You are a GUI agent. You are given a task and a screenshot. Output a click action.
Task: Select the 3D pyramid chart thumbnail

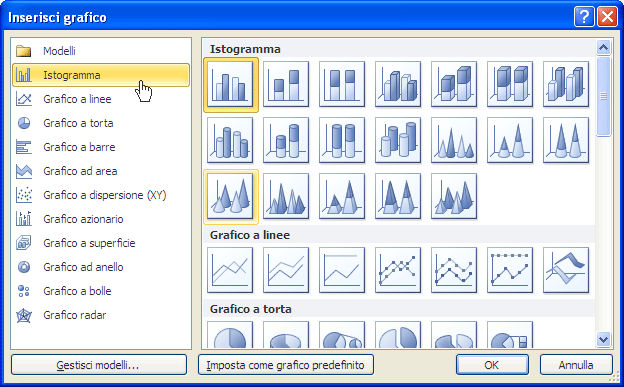click(x=454, y=197)
